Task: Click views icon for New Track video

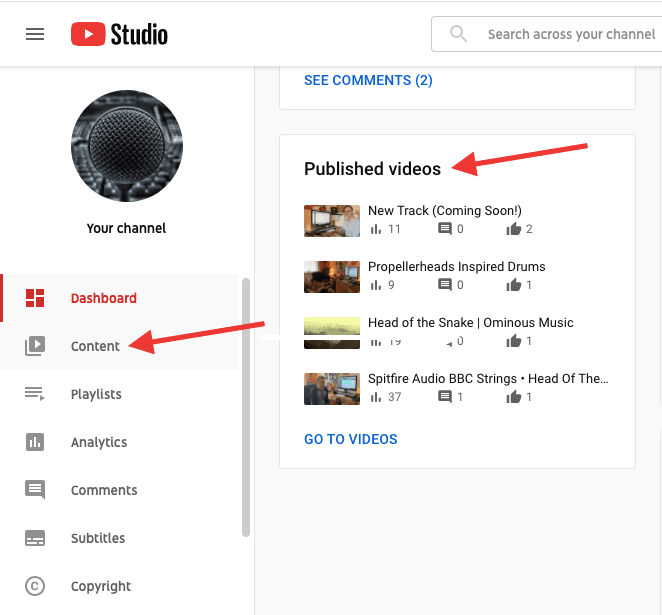Action: pyautogui.click(x=375, y=229)
